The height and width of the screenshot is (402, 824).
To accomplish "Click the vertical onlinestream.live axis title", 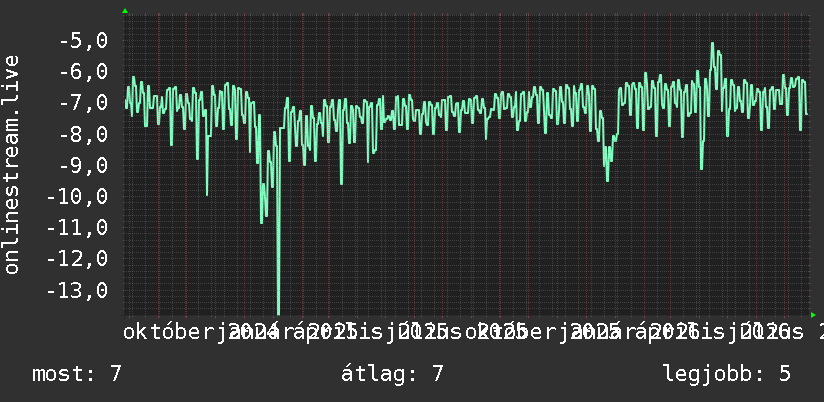I will [x=11, y=164].
